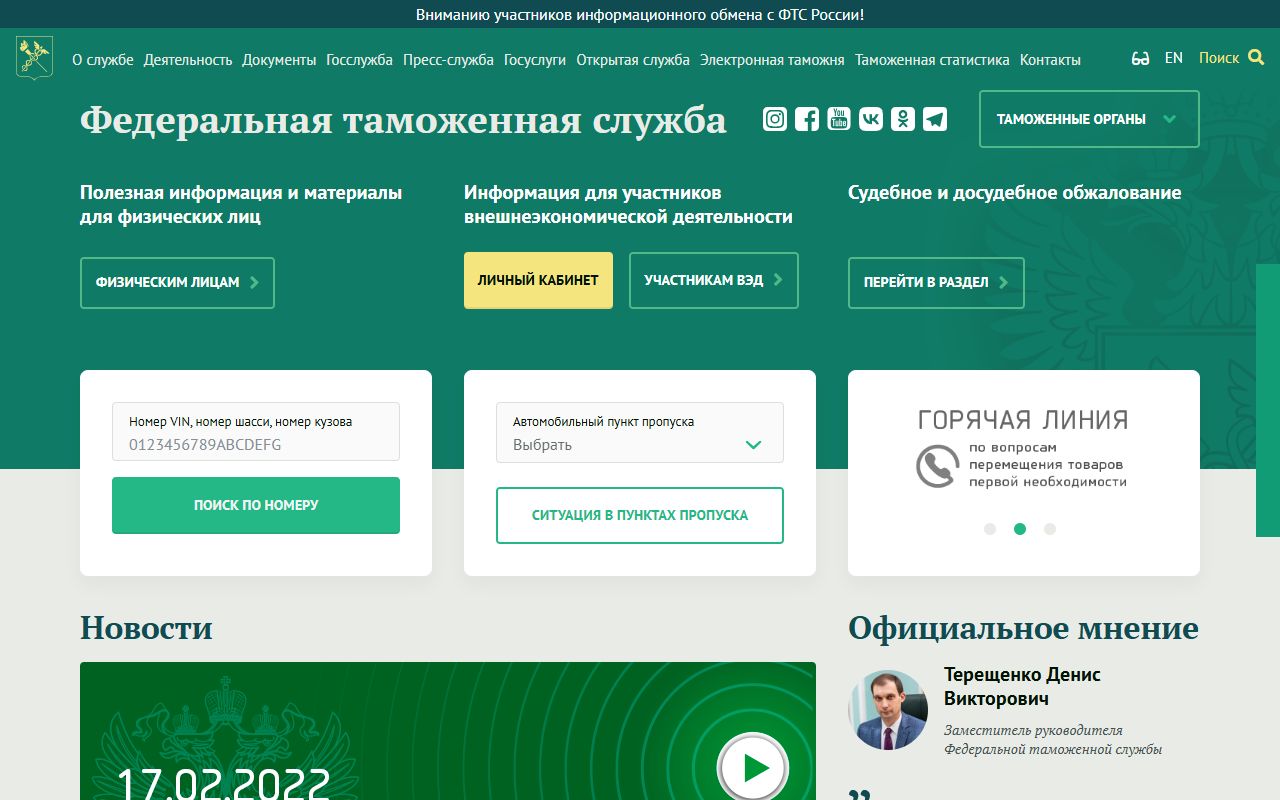Screen dimensions: 1280x800
Task: Open the Открытая служба menu
Action: (633, 60)
